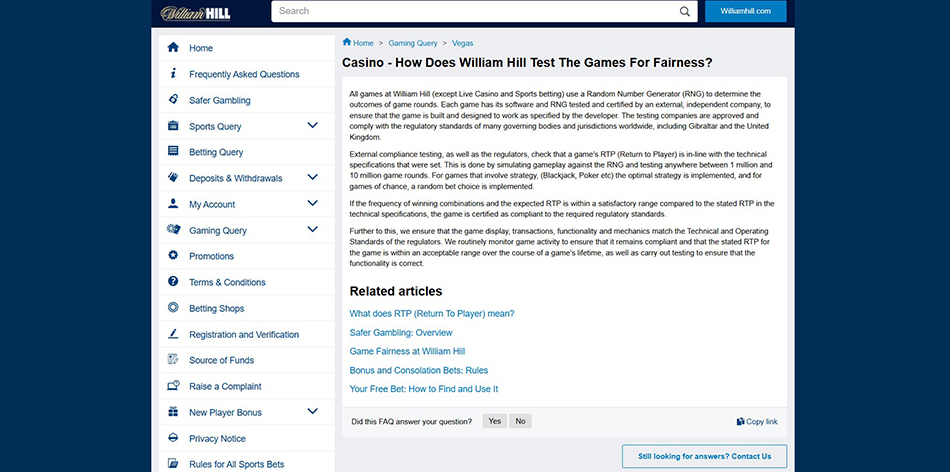
Task: Click the William Hill logo
Action: click(195, 13)
